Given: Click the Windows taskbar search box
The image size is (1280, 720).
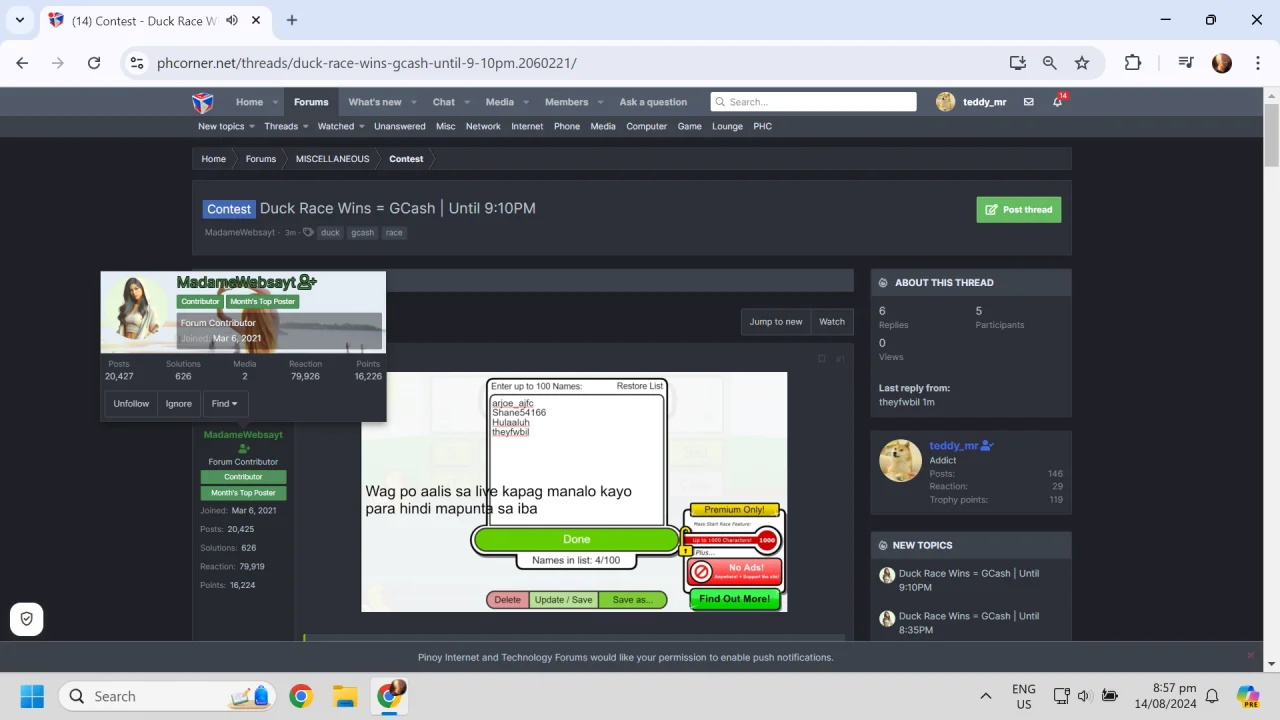Looking at the screenshot, I should (x=165, y=696).
